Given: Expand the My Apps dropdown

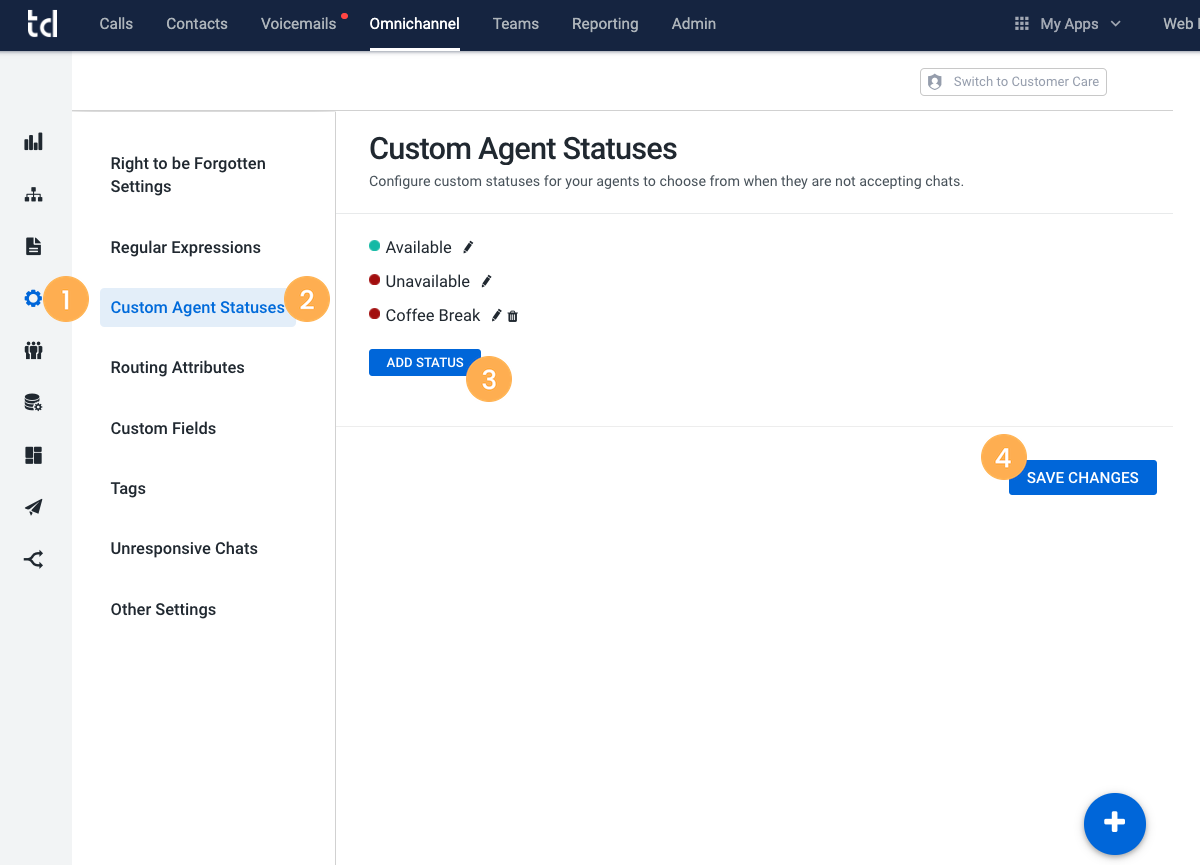Looking at the screenshot, I should tap(1068, 24).
